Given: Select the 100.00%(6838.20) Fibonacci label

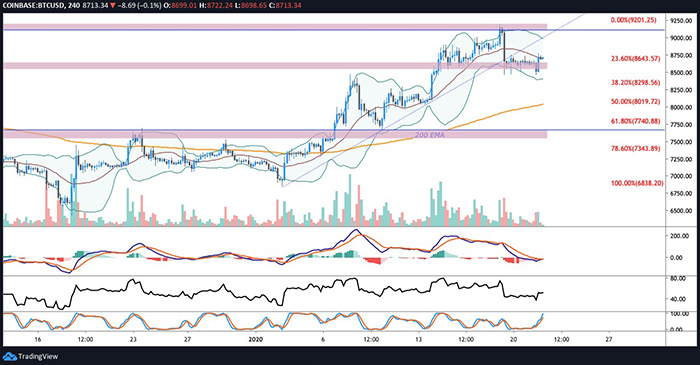Looking at the screenshot, I should tap(637, 183).
